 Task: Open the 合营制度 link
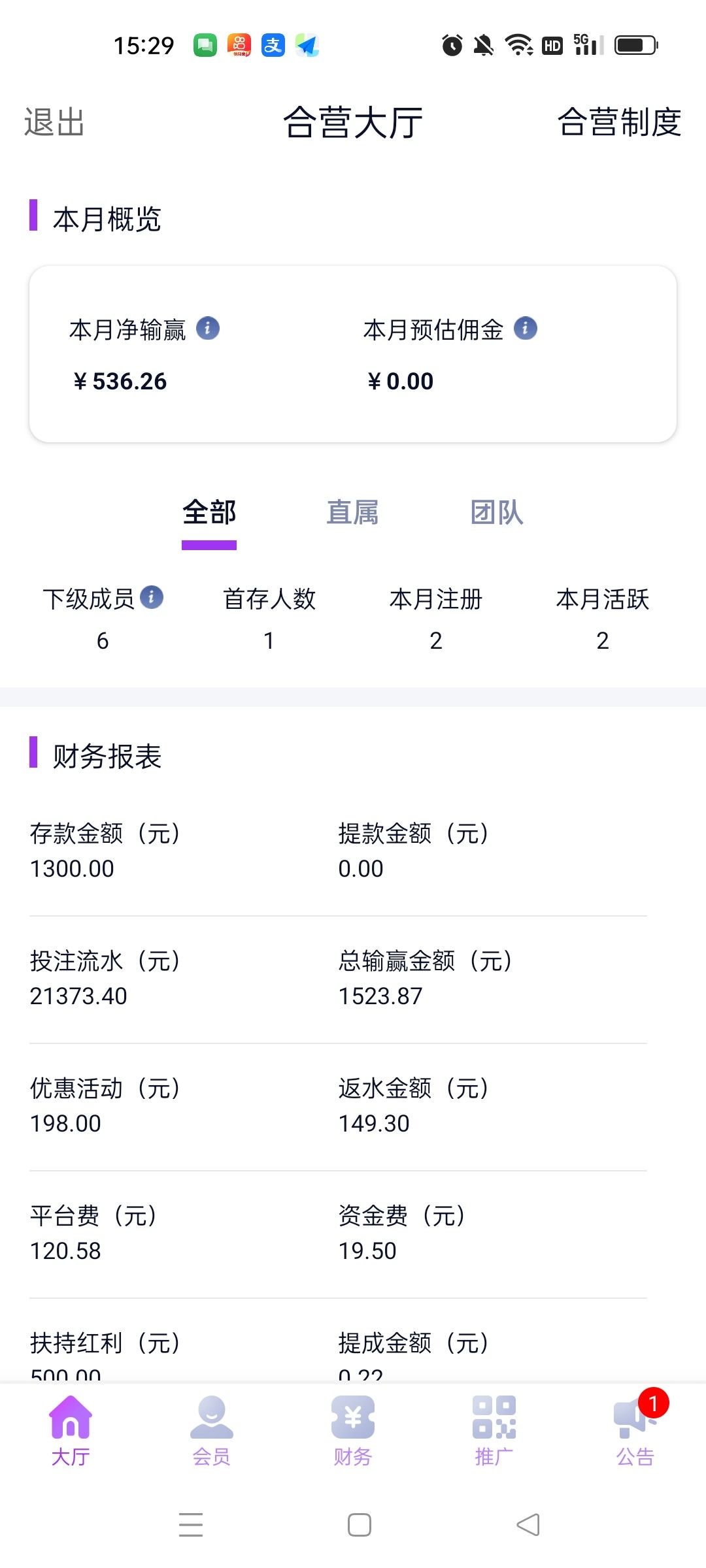tap(619, 123)
